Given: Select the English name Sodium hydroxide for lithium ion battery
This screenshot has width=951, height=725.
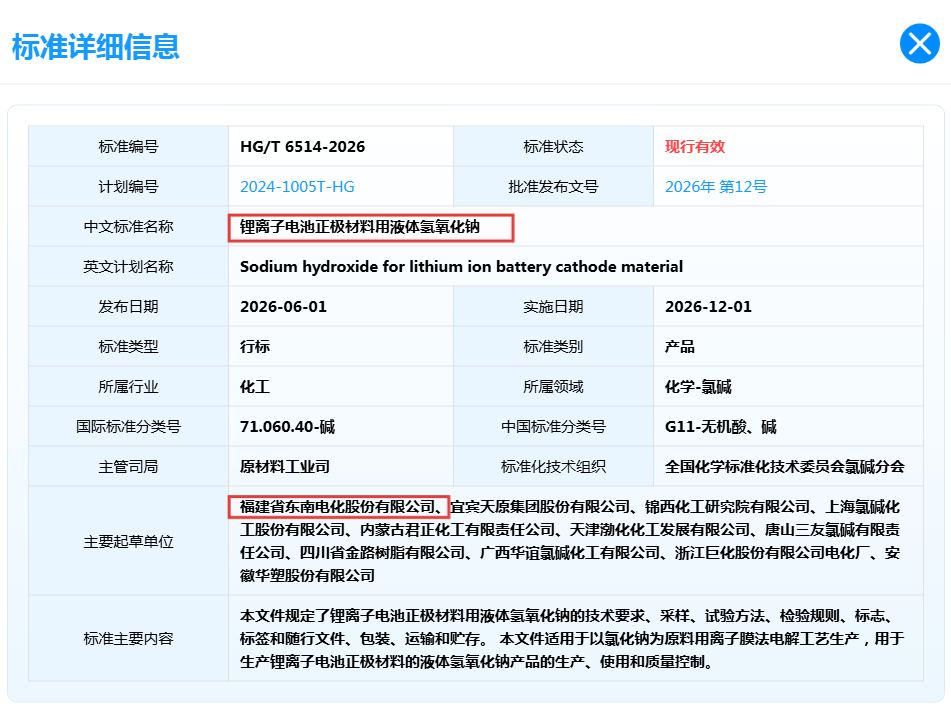Looking at the screenshot, I should point(397,267).
